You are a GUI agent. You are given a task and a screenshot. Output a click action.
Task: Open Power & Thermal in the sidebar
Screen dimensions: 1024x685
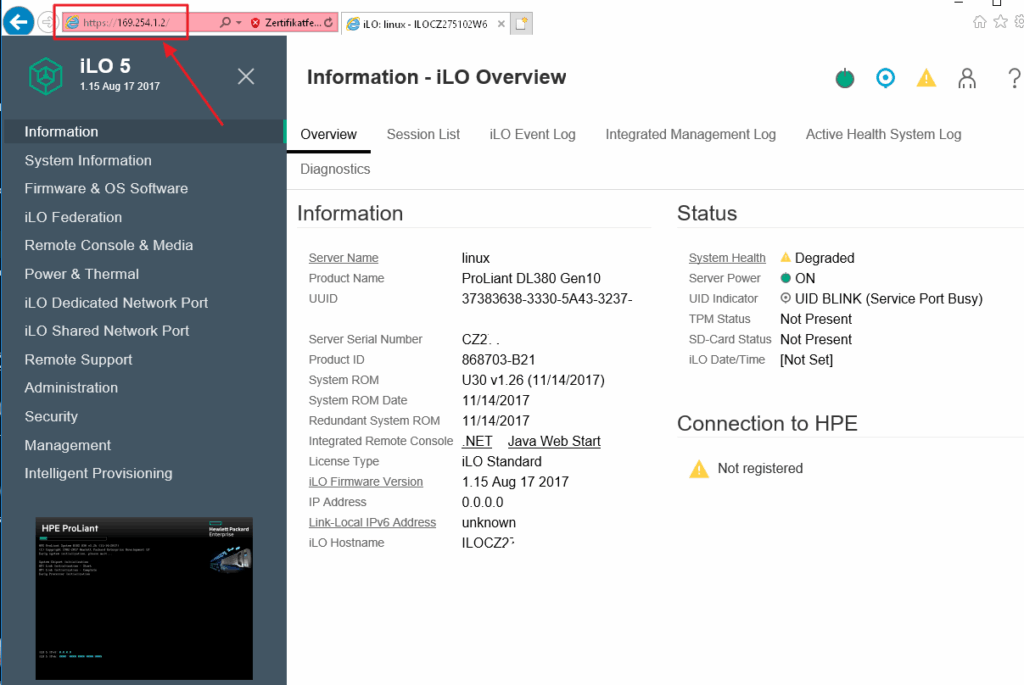click(82, 274)
